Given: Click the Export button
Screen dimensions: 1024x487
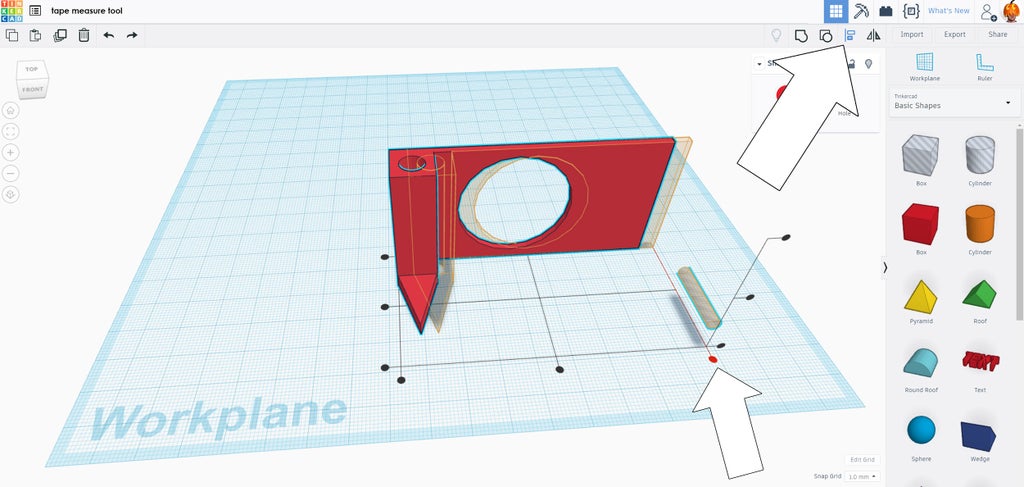Looking at the screenshot, I should point(955,35).
